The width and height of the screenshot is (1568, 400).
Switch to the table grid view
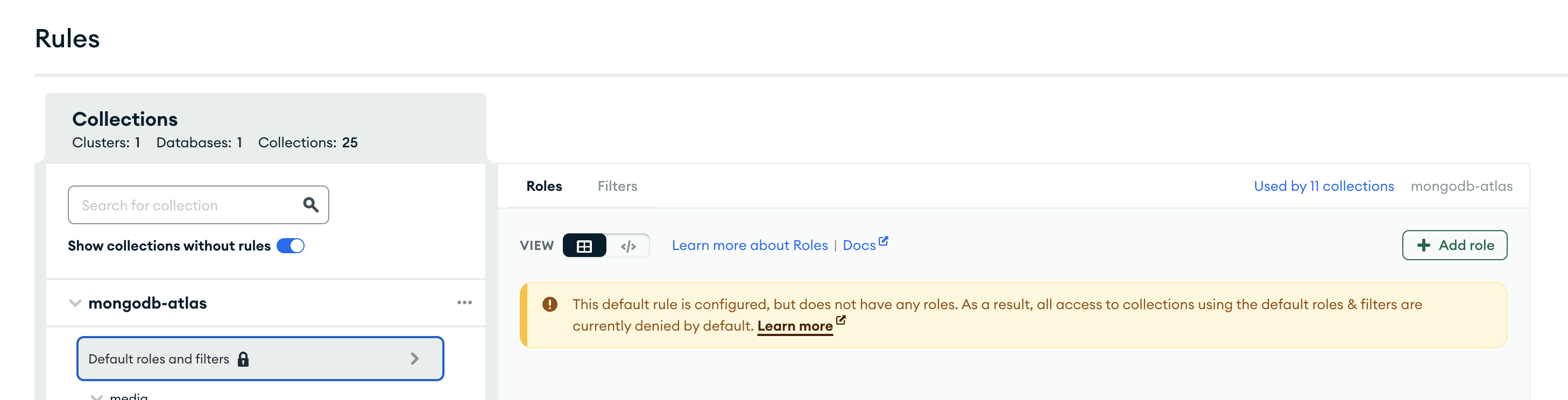click(584, 246)
